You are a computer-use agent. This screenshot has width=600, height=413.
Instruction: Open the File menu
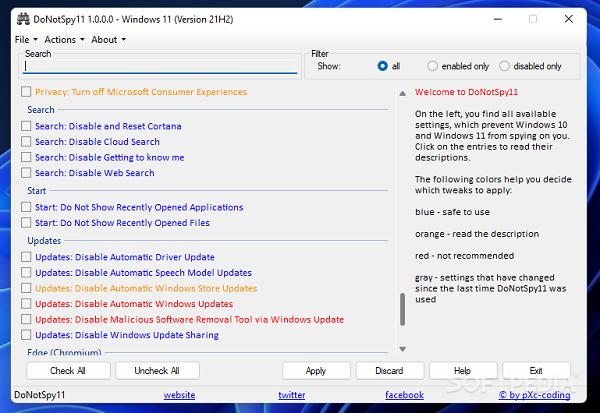tap(26, 39)
